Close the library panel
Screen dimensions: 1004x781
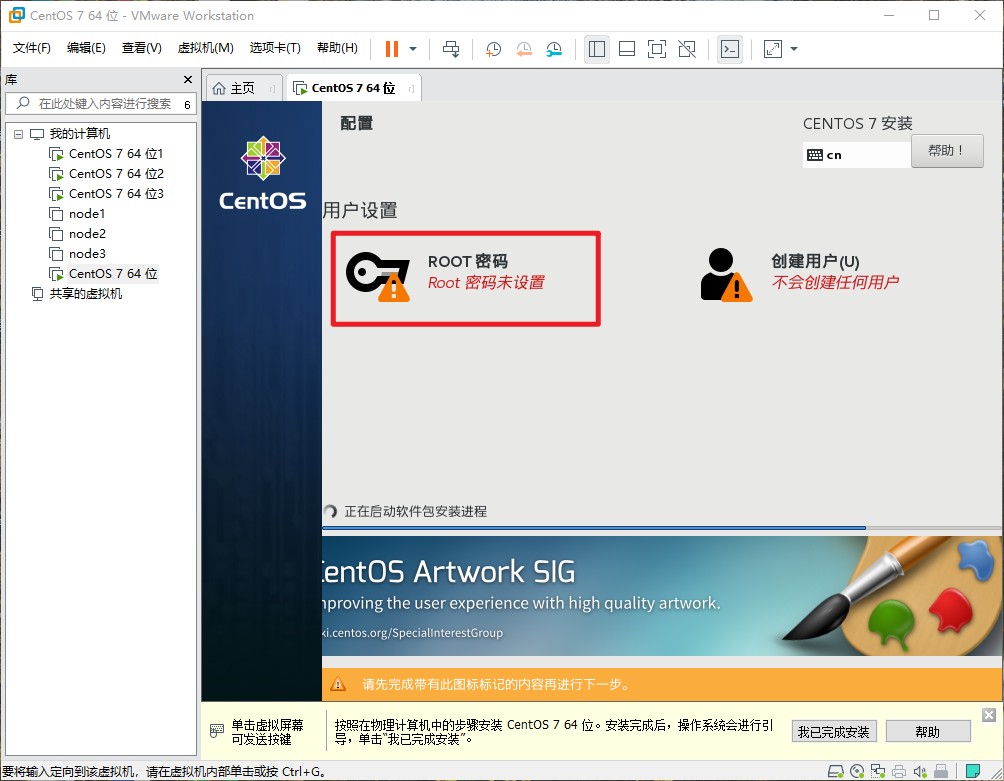tap(188, 79)
